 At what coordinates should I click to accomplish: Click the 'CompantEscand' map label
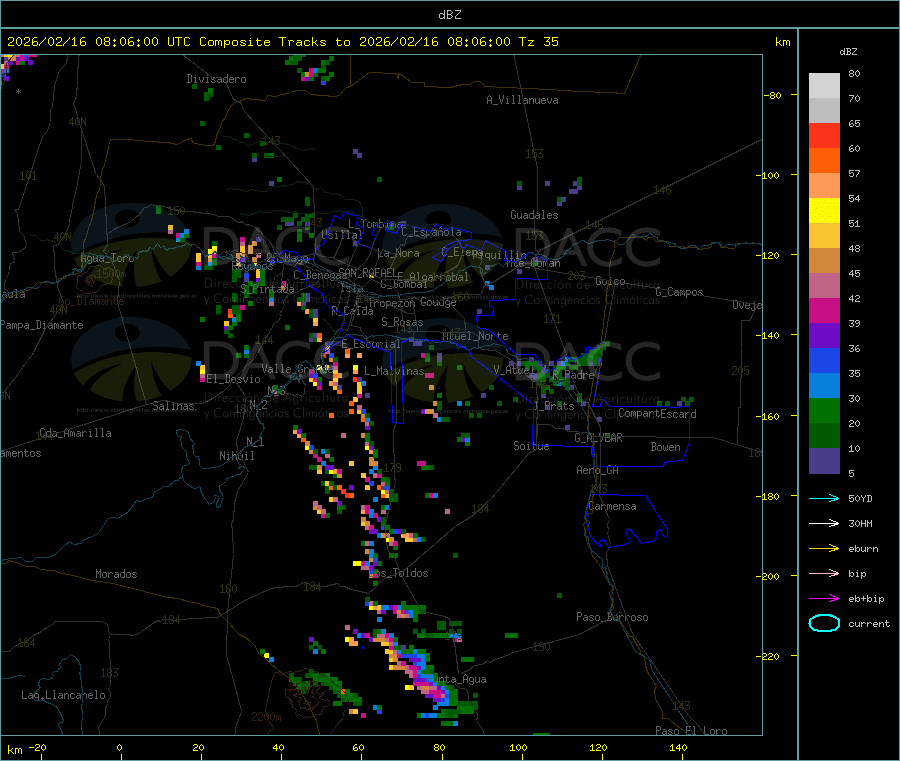tap(658, 413)
